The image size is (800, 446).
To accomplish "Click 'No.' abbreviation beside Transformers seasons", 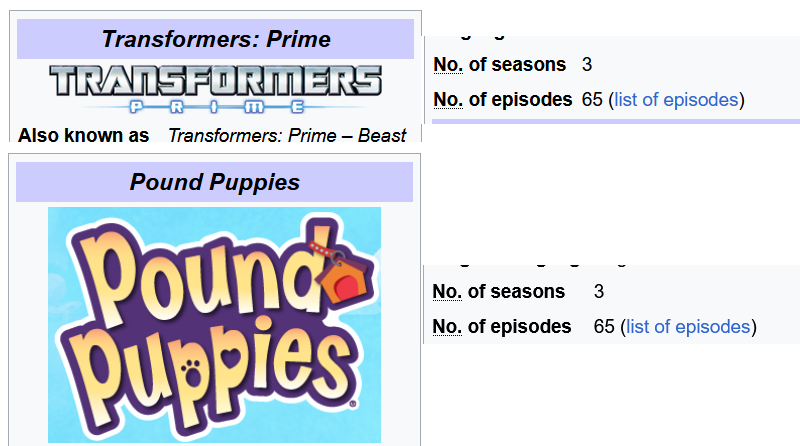I will click(447, 65).
